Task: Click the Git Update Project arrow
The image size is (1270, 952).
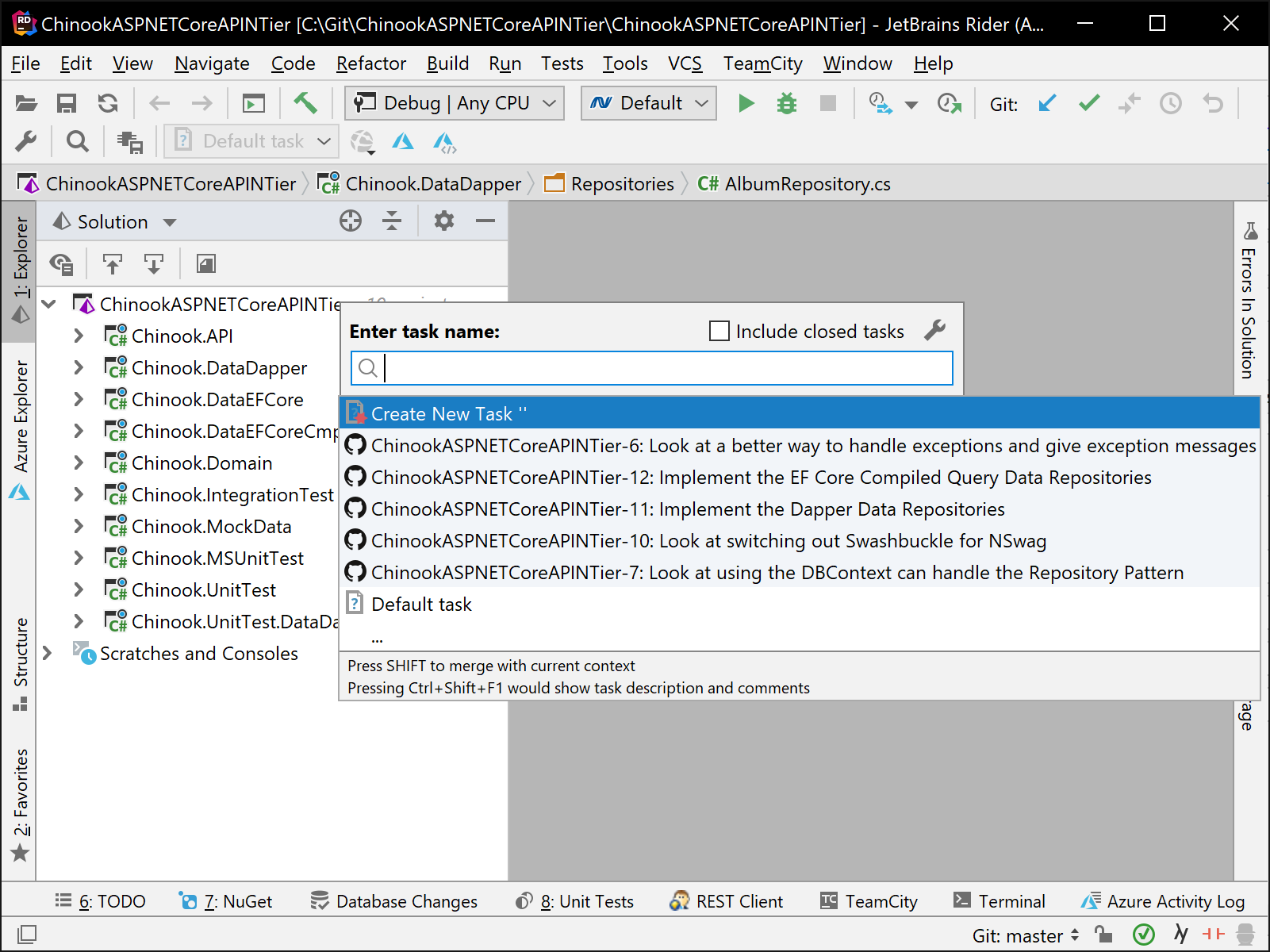Action: coord(1047,103)
